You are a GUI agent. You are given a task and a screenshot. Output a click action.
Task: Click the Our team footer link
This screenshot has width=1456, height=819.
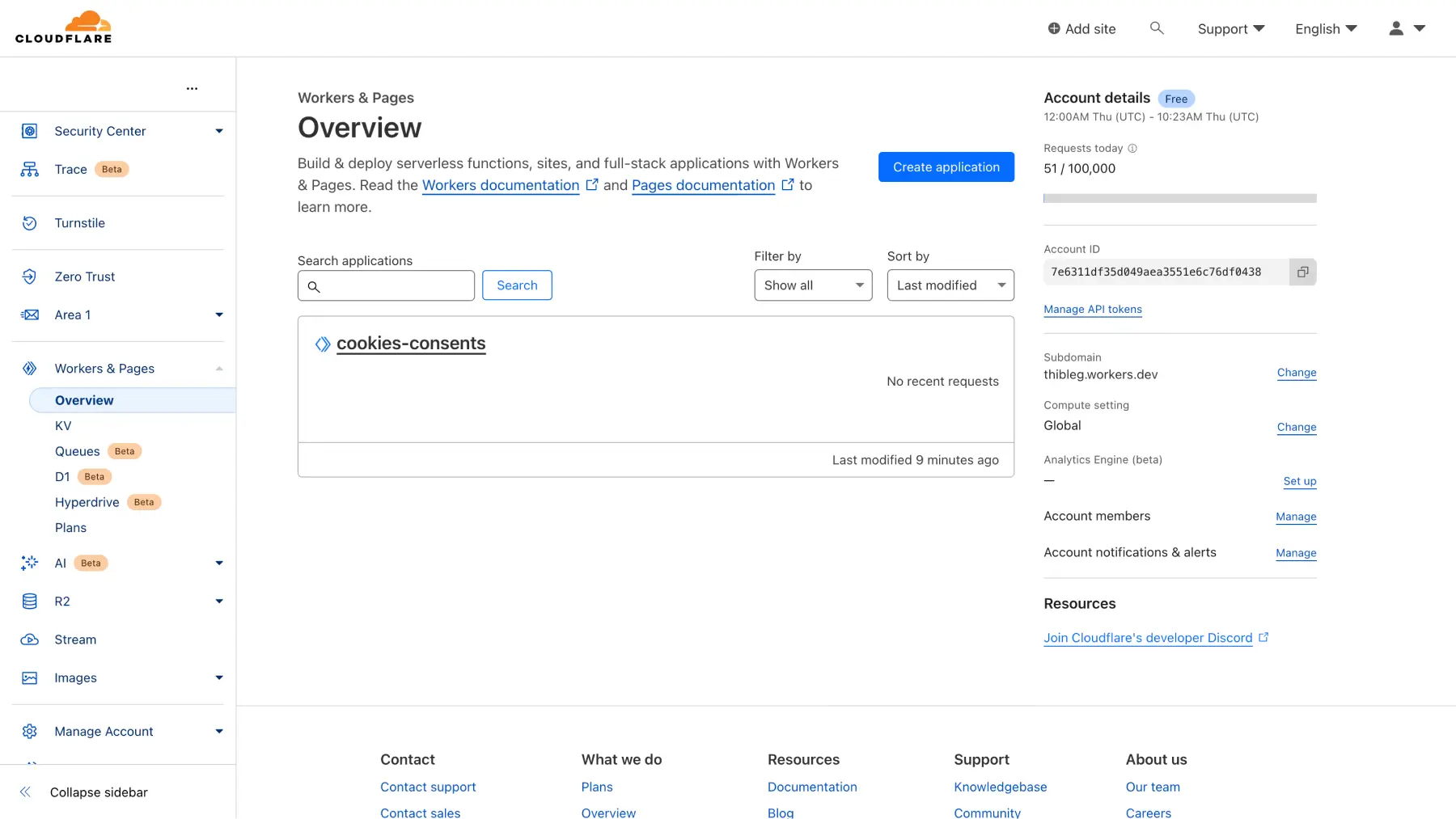coord(1153,787)
